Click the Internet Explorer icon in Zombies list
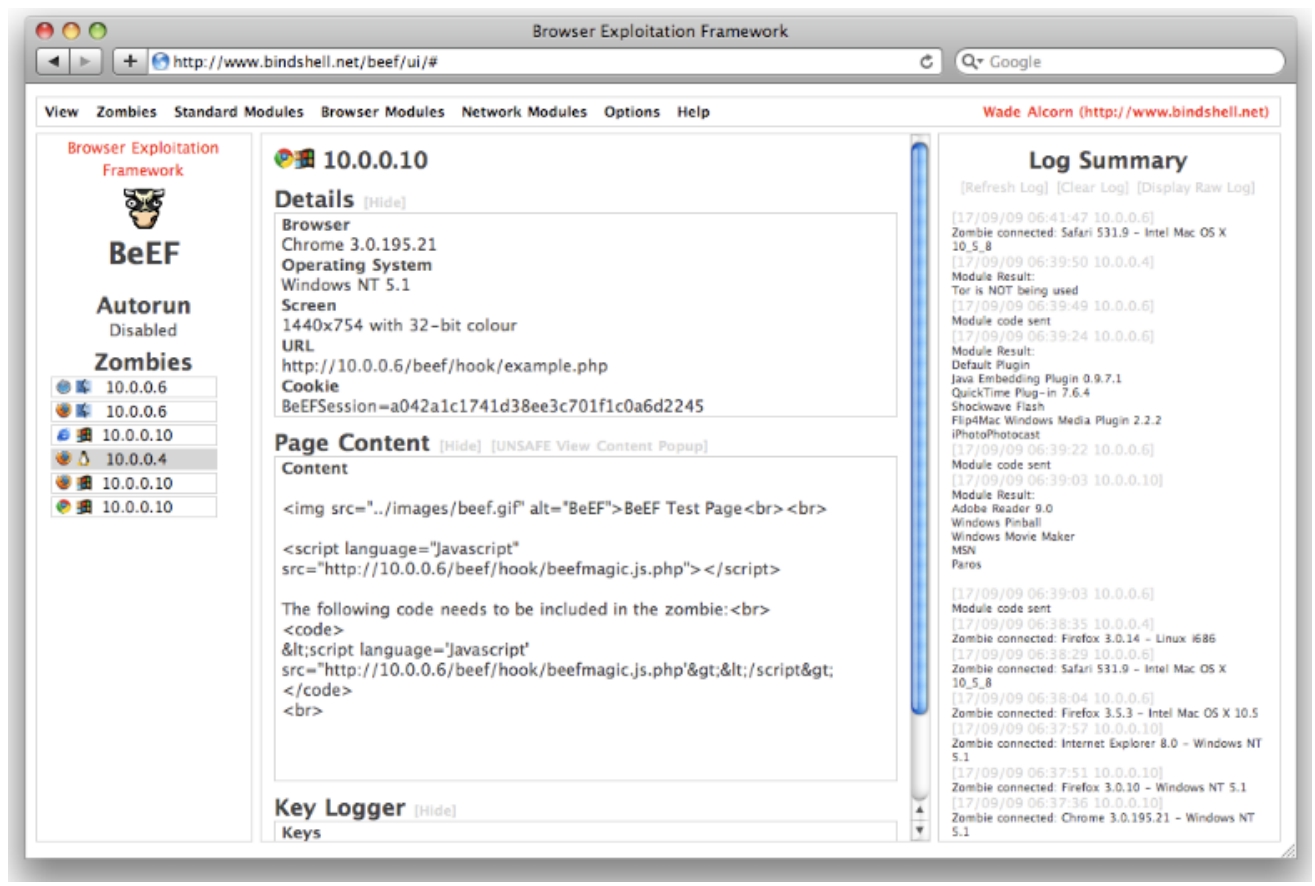This screenshot has height=886, width=1315. (64, 435)
